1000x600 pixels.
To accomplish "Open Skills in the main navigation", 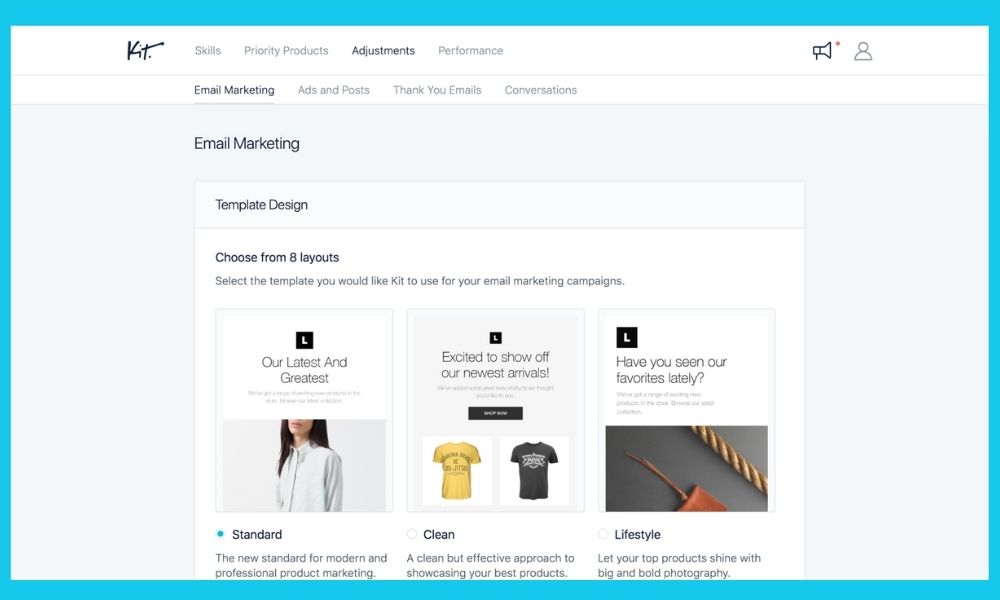I will tap(207, 50).
